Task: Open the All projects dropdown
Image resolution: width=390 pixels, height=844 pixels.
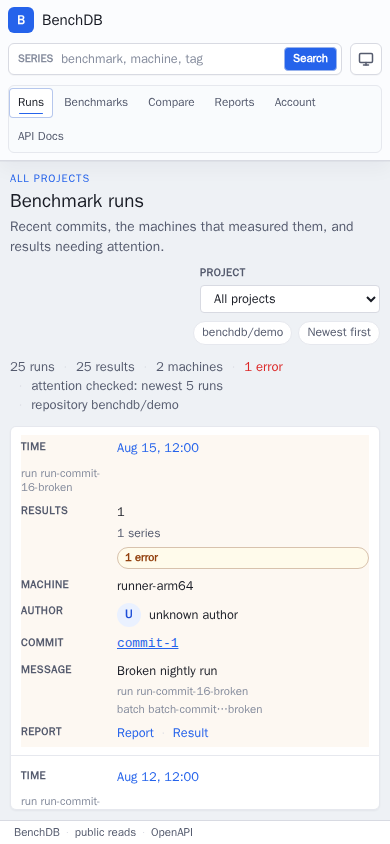Action: click(290, 299)
